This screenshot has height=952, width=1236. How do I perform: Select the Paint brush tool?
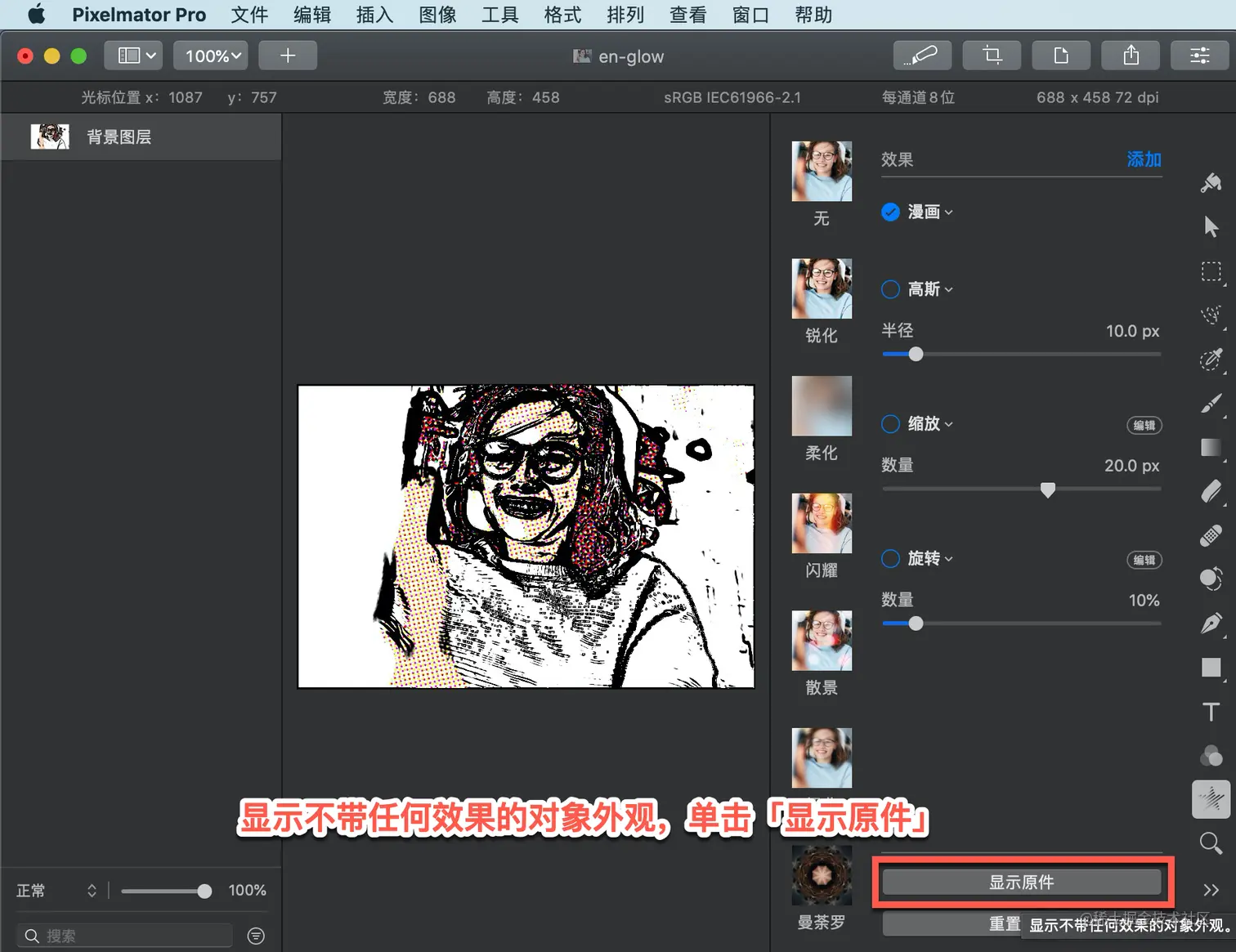pyautogui.click(x=1211, y=404)
